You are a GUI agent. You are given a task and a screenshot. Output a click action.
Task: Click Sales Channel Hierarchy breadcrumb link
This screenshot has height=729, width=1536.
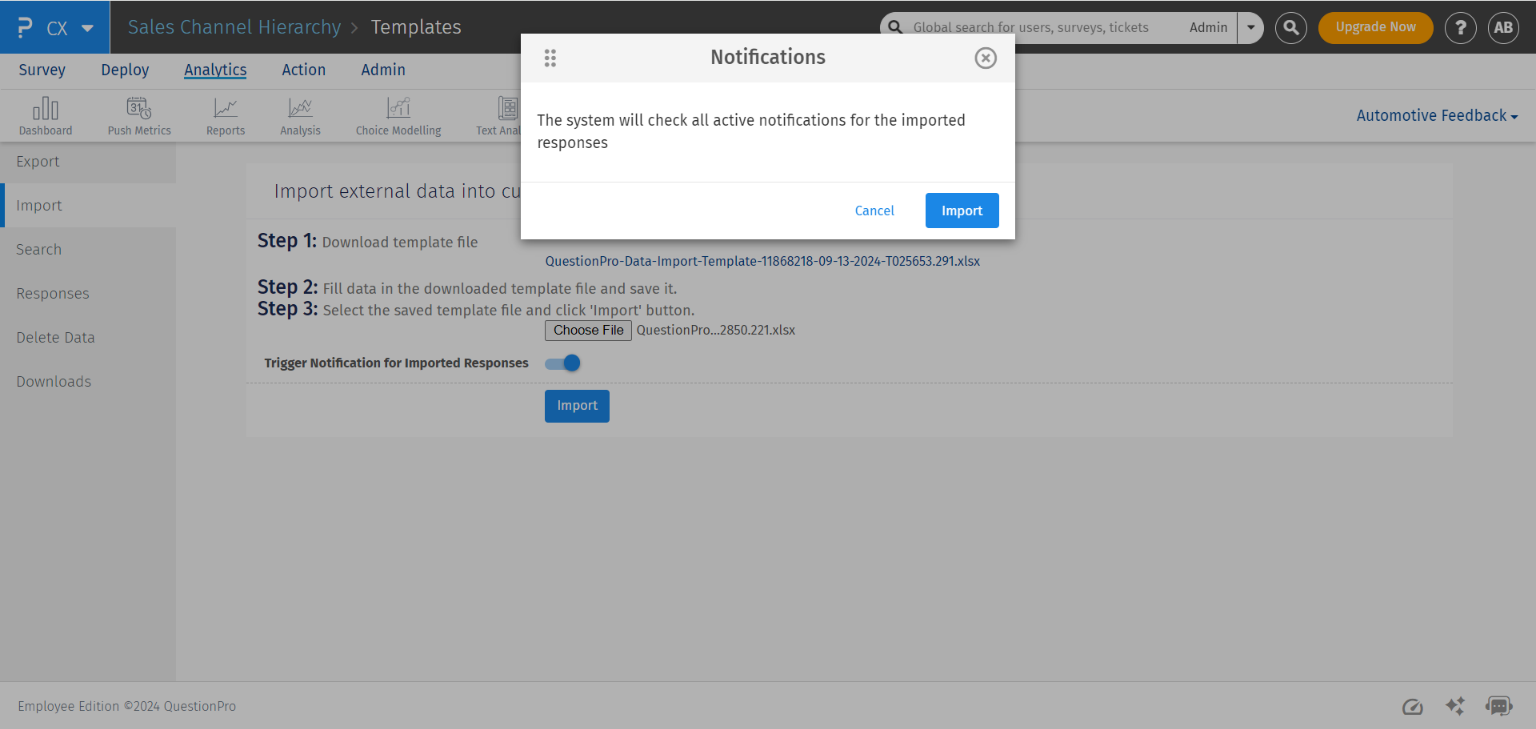[x=234, y=27]
